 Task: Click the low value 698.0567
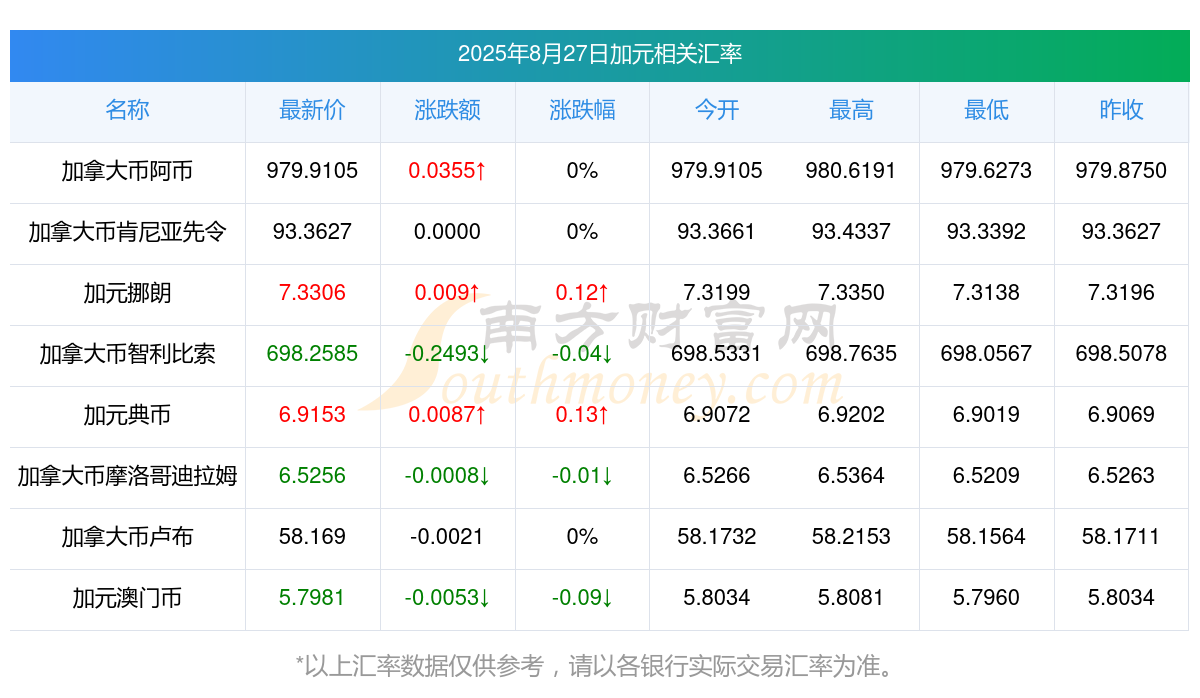(x=986, y=354)
